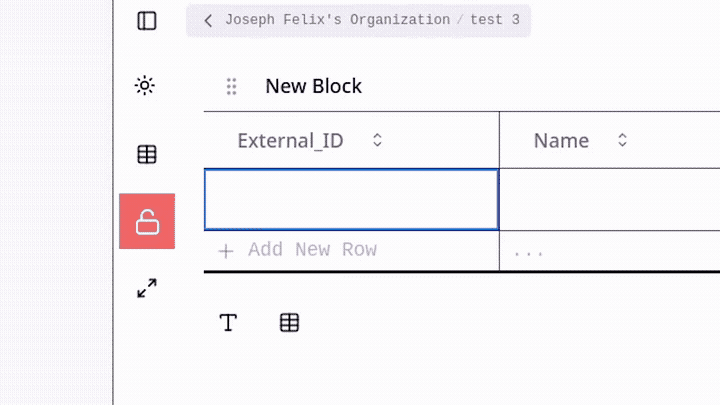Insert a table block below the grid
This screenshot has width=720, height=405.
click(289, 322)
